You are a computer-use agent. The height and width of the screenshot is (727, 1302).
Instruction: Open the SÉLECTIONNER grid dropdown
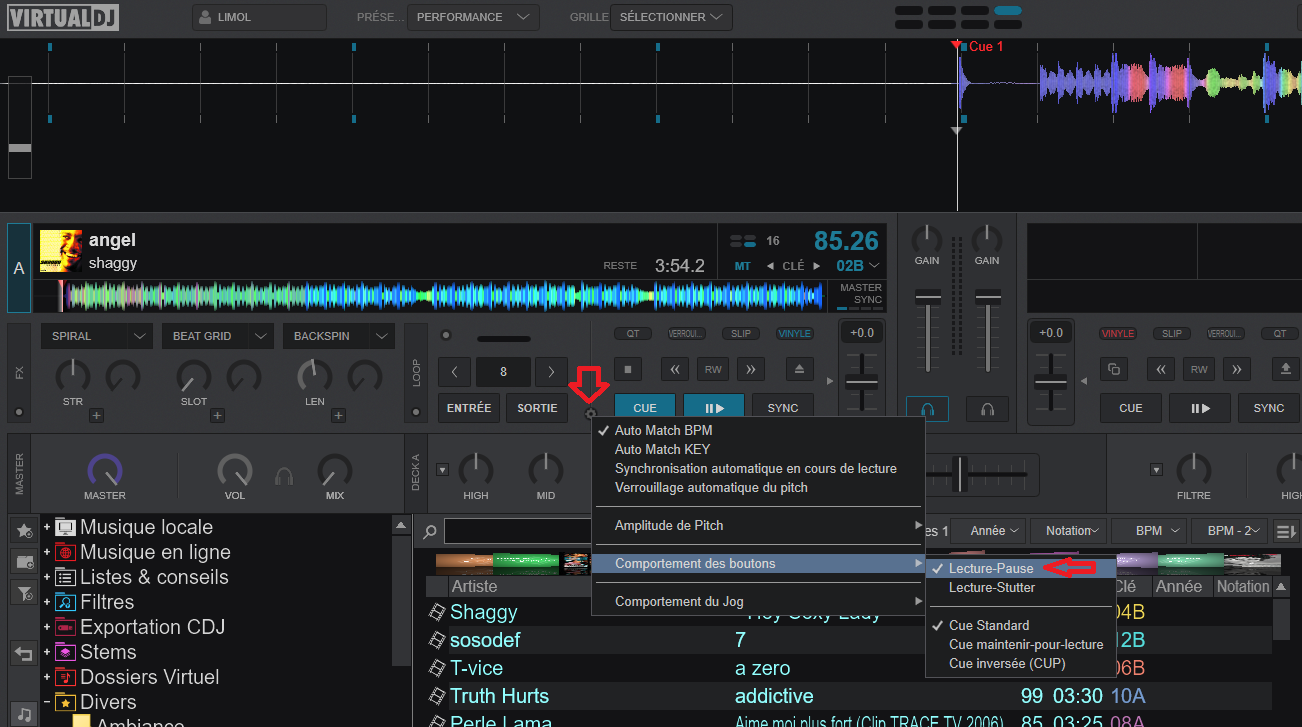[671, 17]
